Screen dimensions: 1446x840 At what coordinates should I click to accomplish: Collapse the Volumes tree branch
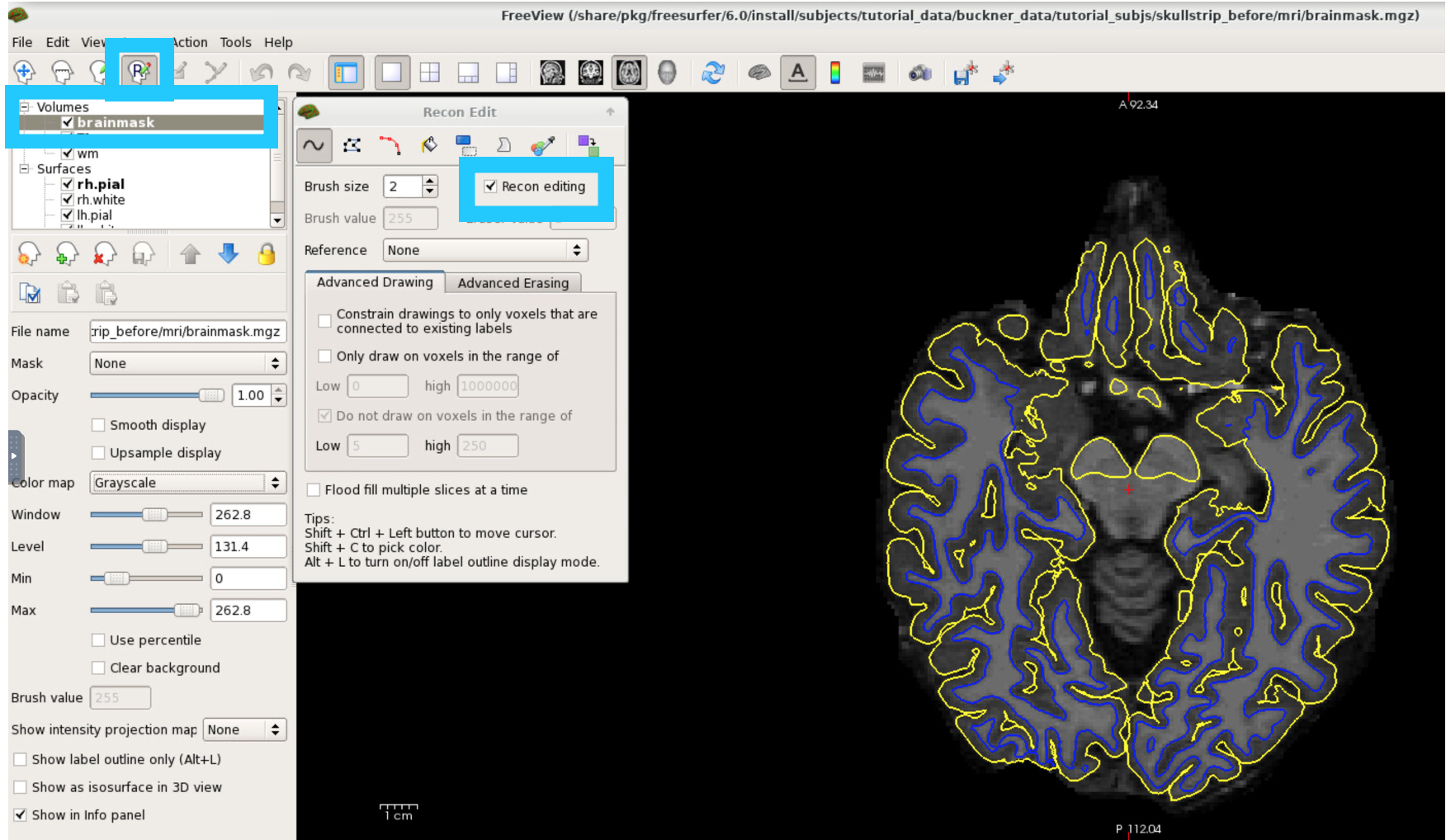tap(24, 106)
